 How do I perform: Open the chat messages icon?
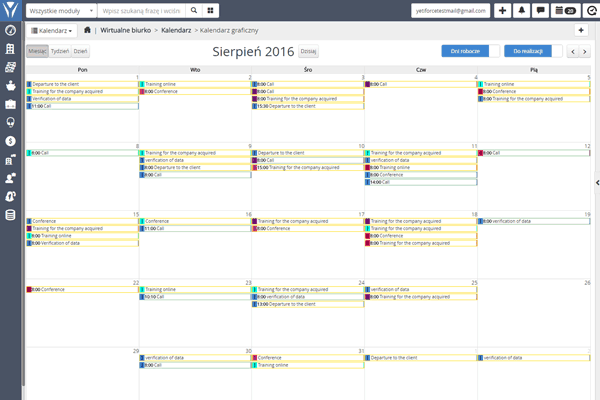[x=540, y=10]
